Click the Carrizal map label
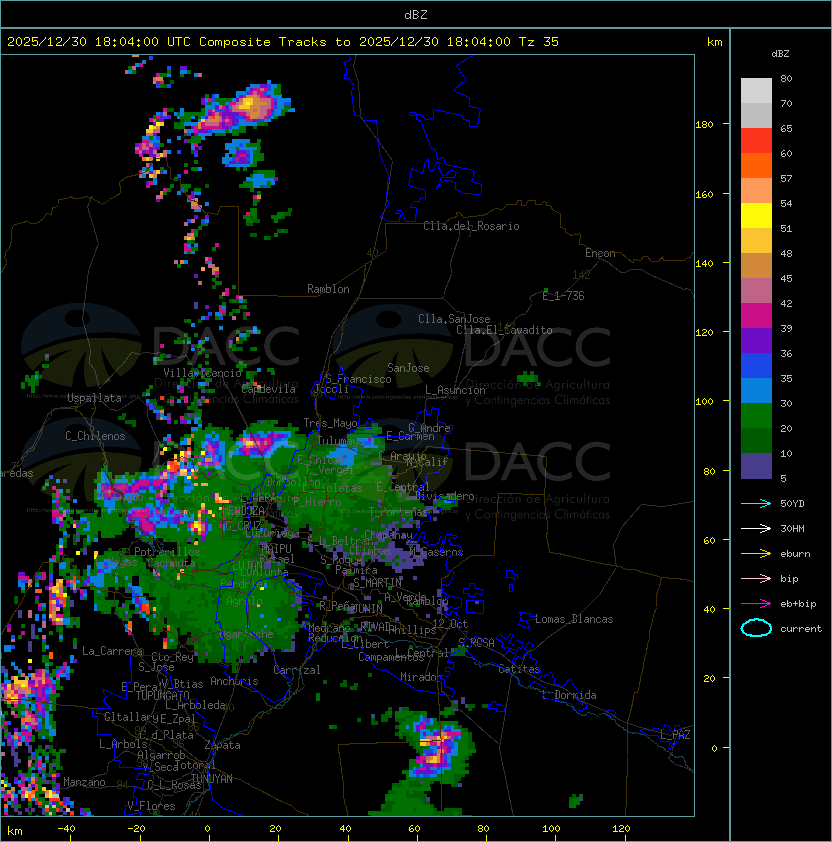 pyautogui.click(x=296, y=670)
